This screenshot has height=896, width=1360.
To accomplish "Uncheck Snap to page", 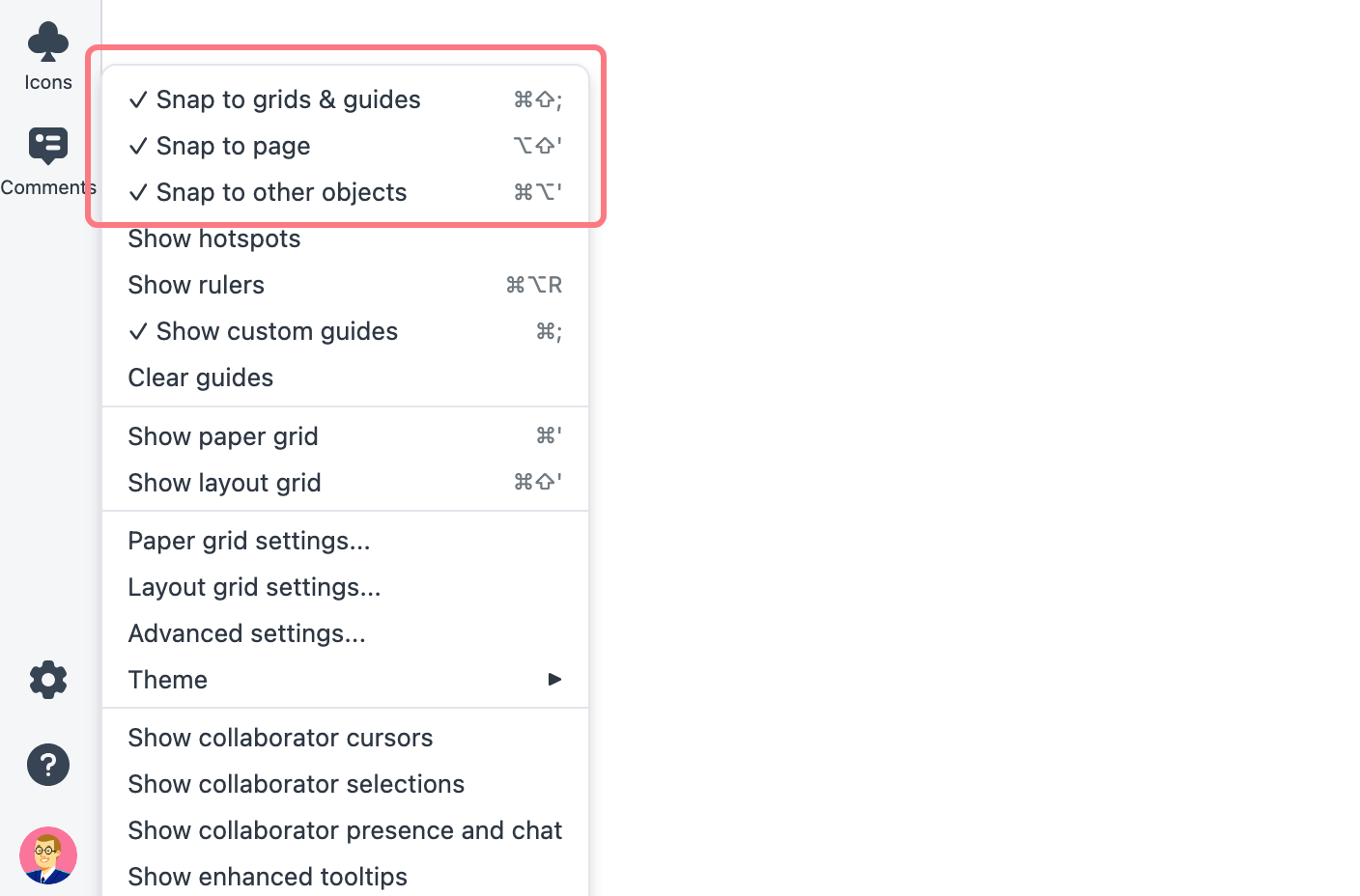I will point(345,146).
